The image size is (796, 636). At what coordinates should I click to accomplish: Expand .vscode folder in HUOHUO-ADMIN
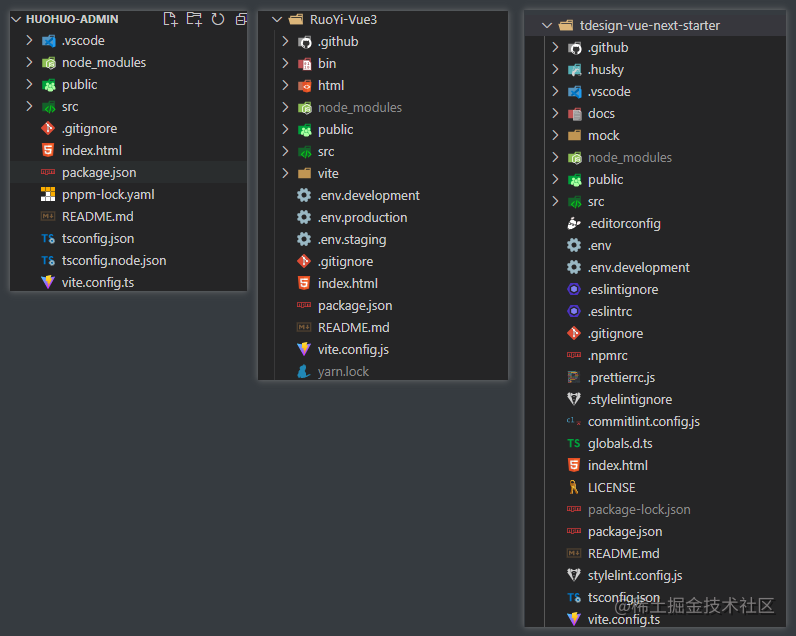(29, 40)
